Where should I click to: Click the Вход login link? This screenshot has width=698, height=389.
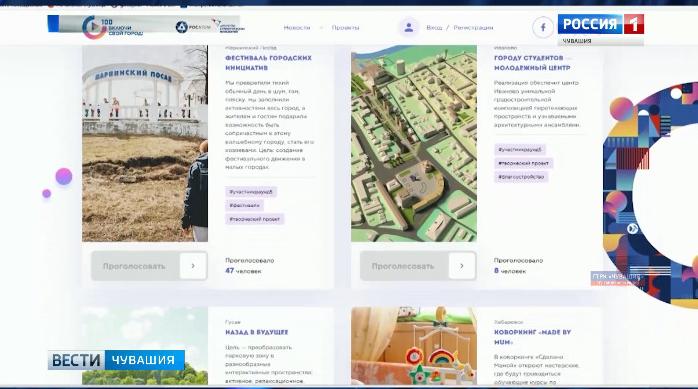[434, 28]
